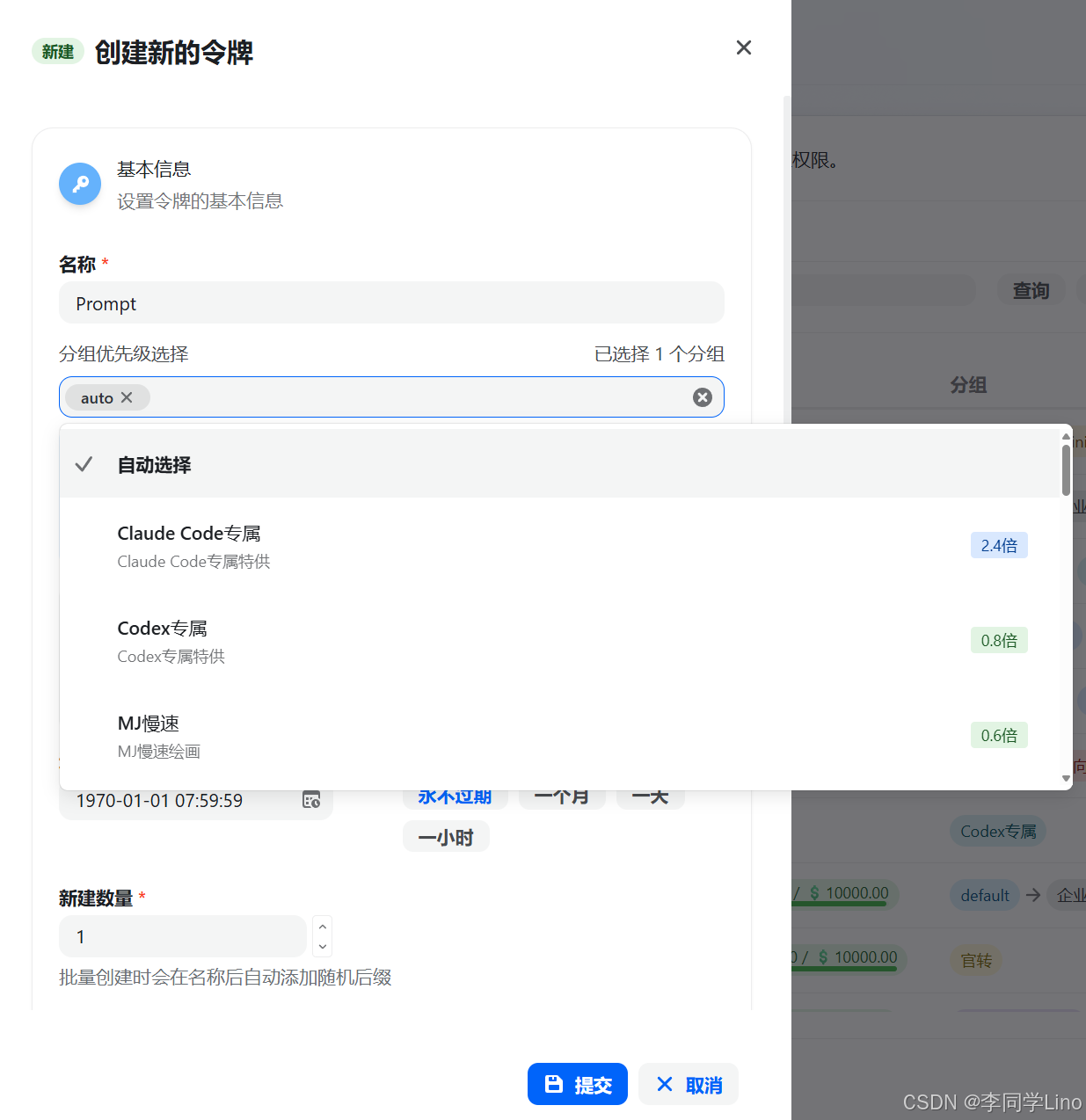Click the 0.6倍 multiplier badge
This screenshot has height=1120, width=1086.
click(x=999, y=735)
